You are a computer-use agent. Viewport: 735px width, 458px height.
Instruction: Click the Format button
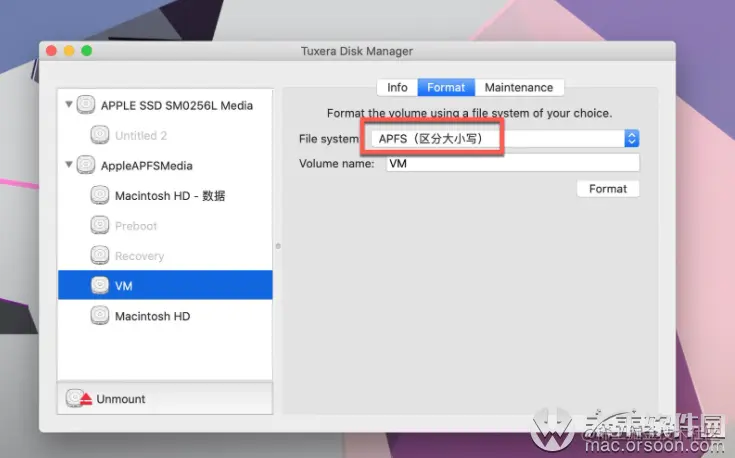coord(608,189)
